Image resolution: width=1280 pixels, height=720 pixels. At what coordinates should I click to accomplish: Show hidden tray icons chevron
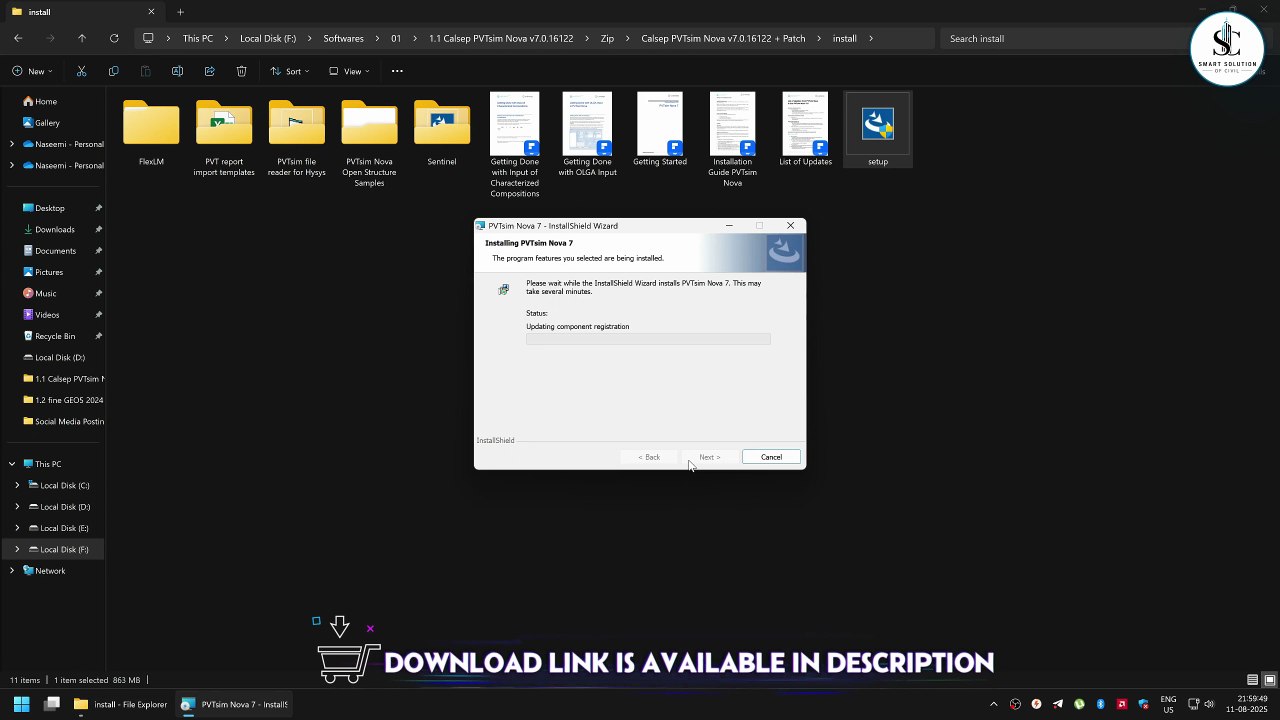(994, 704)
